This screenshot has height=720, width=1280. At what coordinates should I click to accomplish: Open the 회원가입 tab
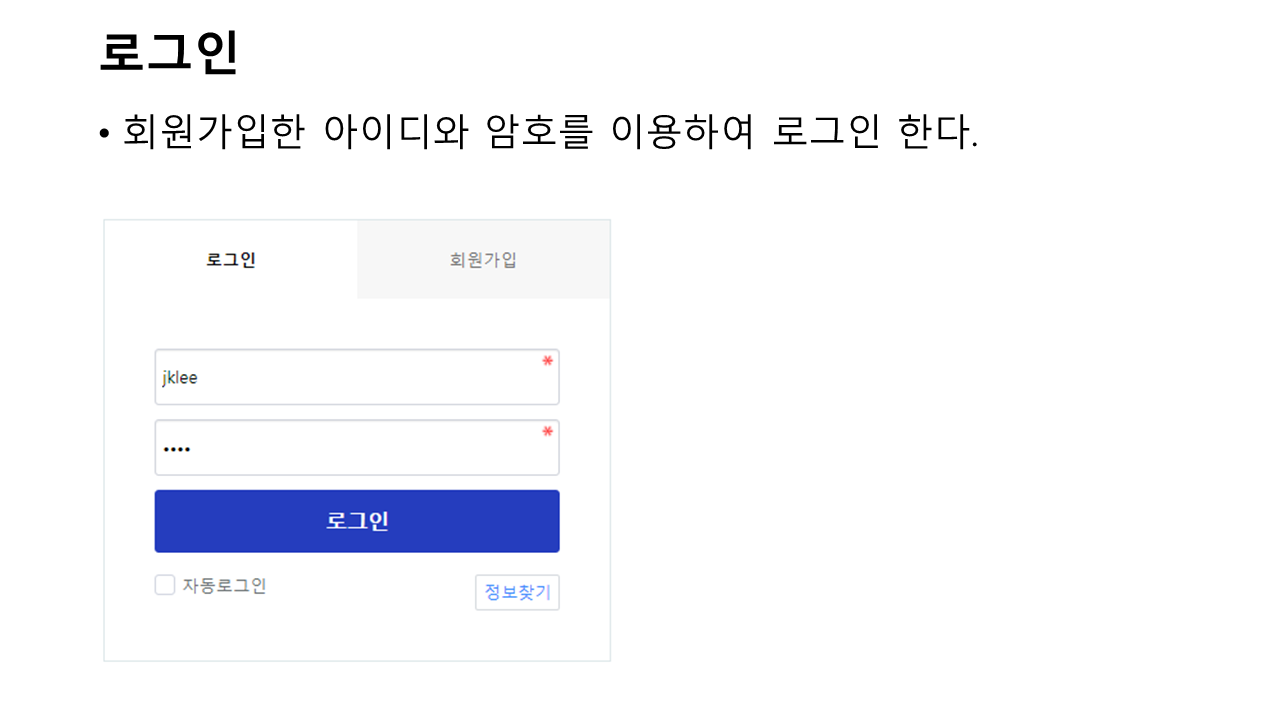pyautogui.click(x=483, y=260)
